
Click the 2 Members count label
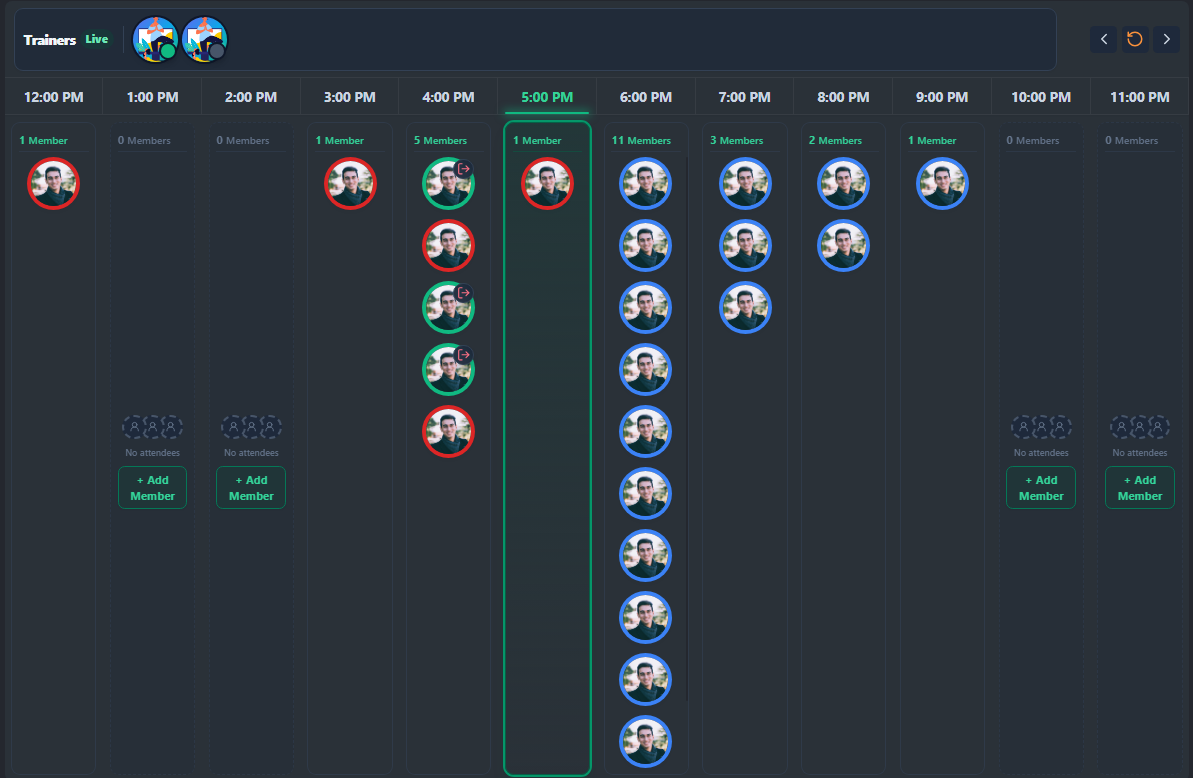pyautogui.click(x=835, y=141)
